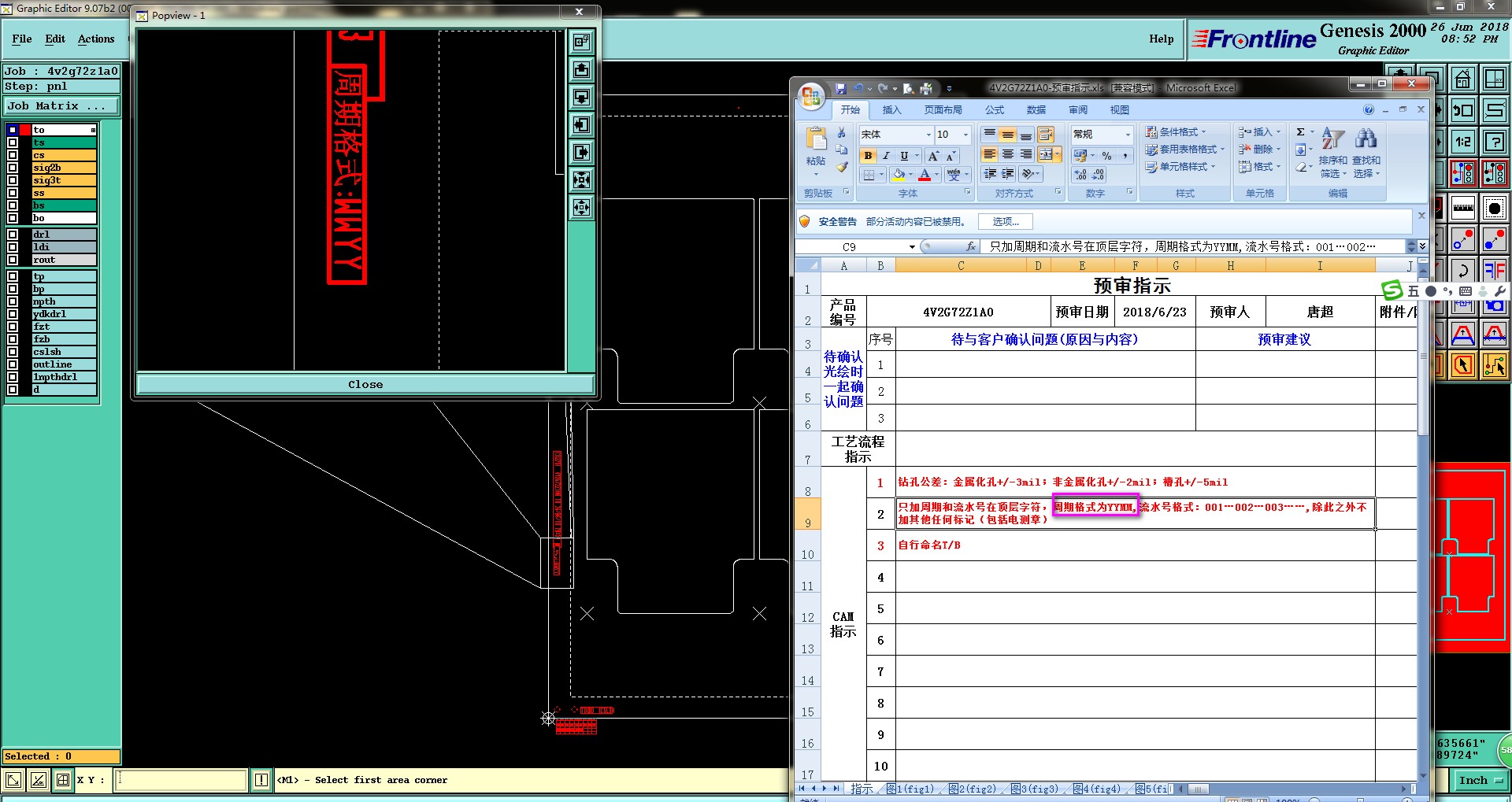Enable the drl layer checkbox
The height and width of the screenshot is (802, 1512).
[x=13, y=235]
